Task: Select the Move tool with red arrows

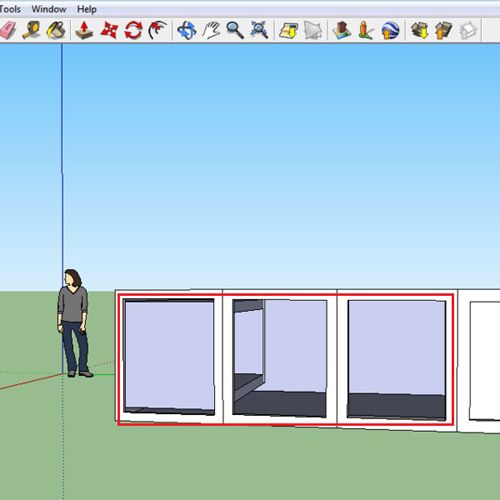Action: [109, 30]
